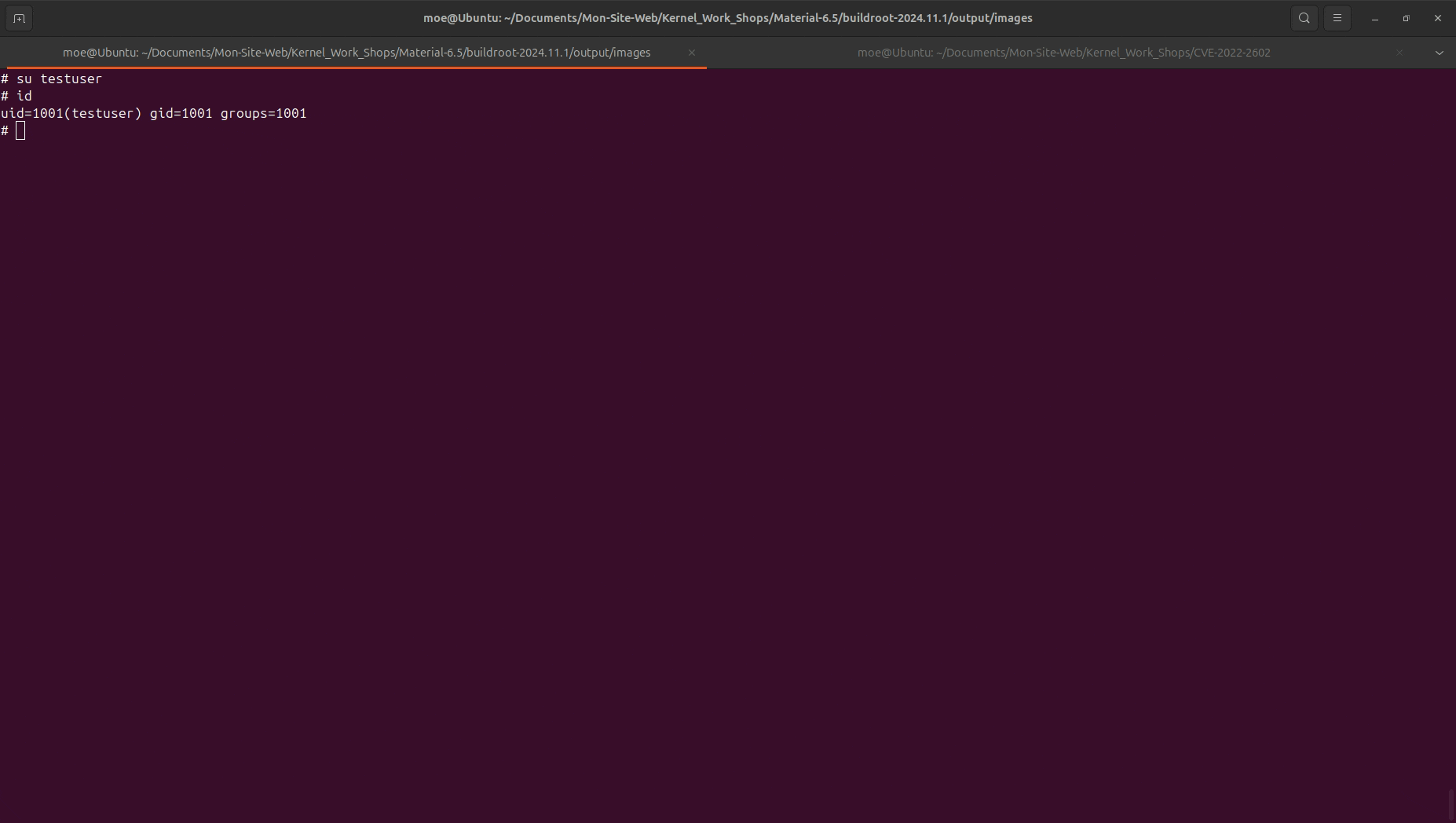Close the buildroot output/images tab
Viewport: 1456px width, 823px height.
[x=692, y=53]
